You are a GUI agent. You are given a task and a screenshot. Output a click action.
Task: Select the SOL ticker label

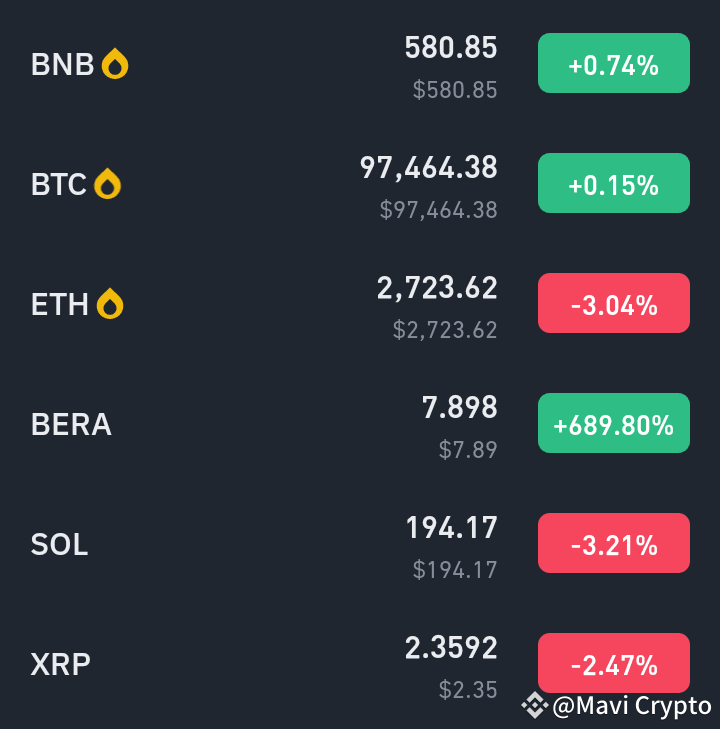click(x=59, y=544)
